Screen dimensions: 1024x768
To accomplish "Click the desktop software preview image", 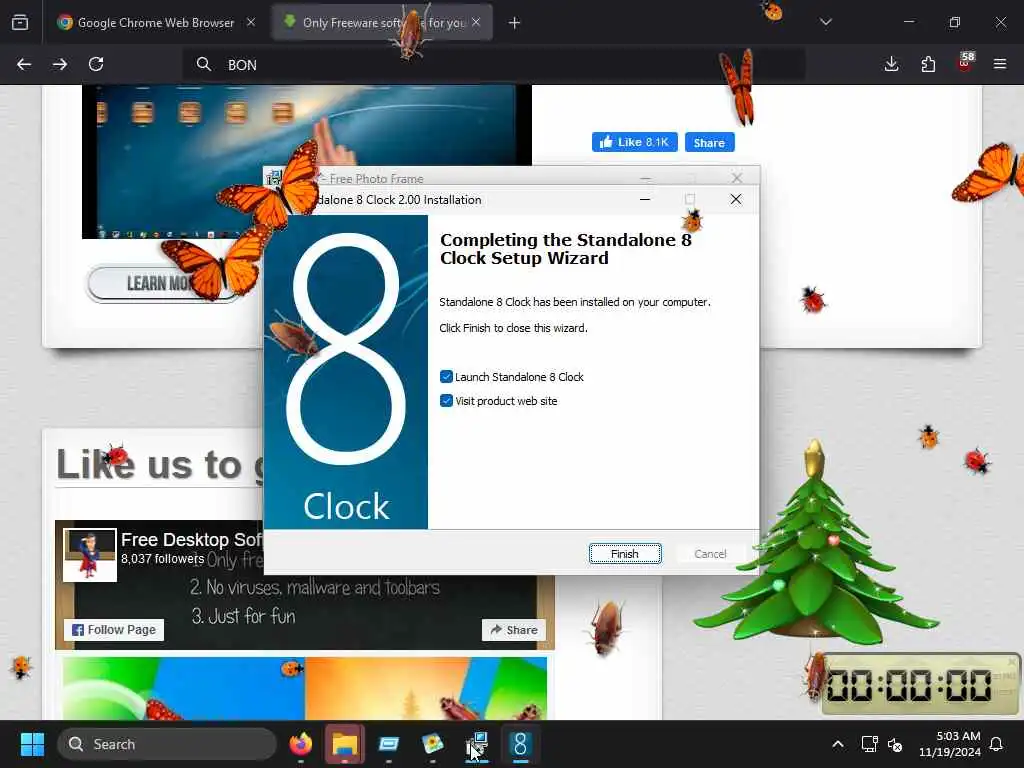I will point(307,161).
